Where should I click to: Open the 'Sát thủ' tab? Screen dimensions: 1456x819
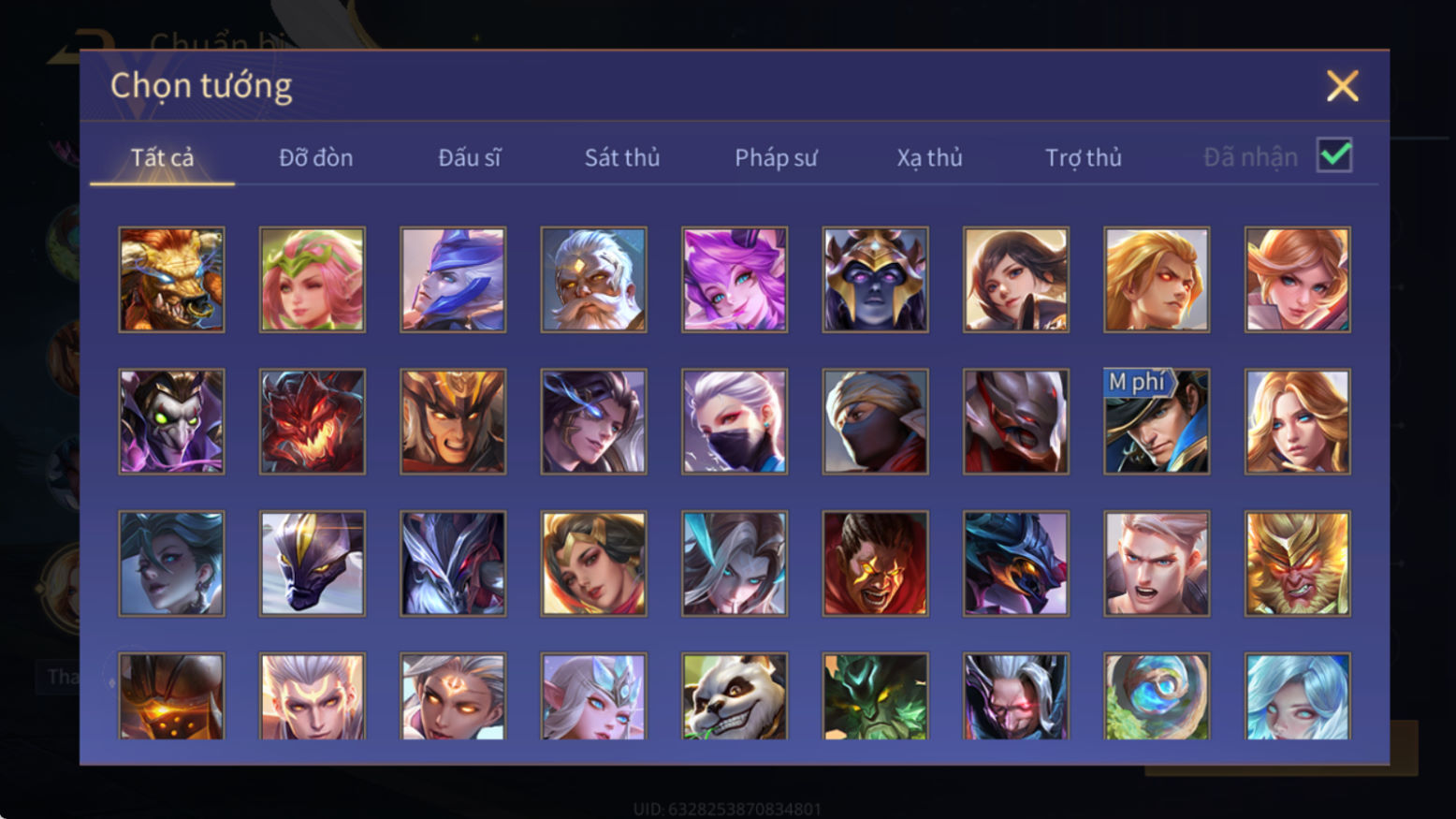click(x=622, y=157)
